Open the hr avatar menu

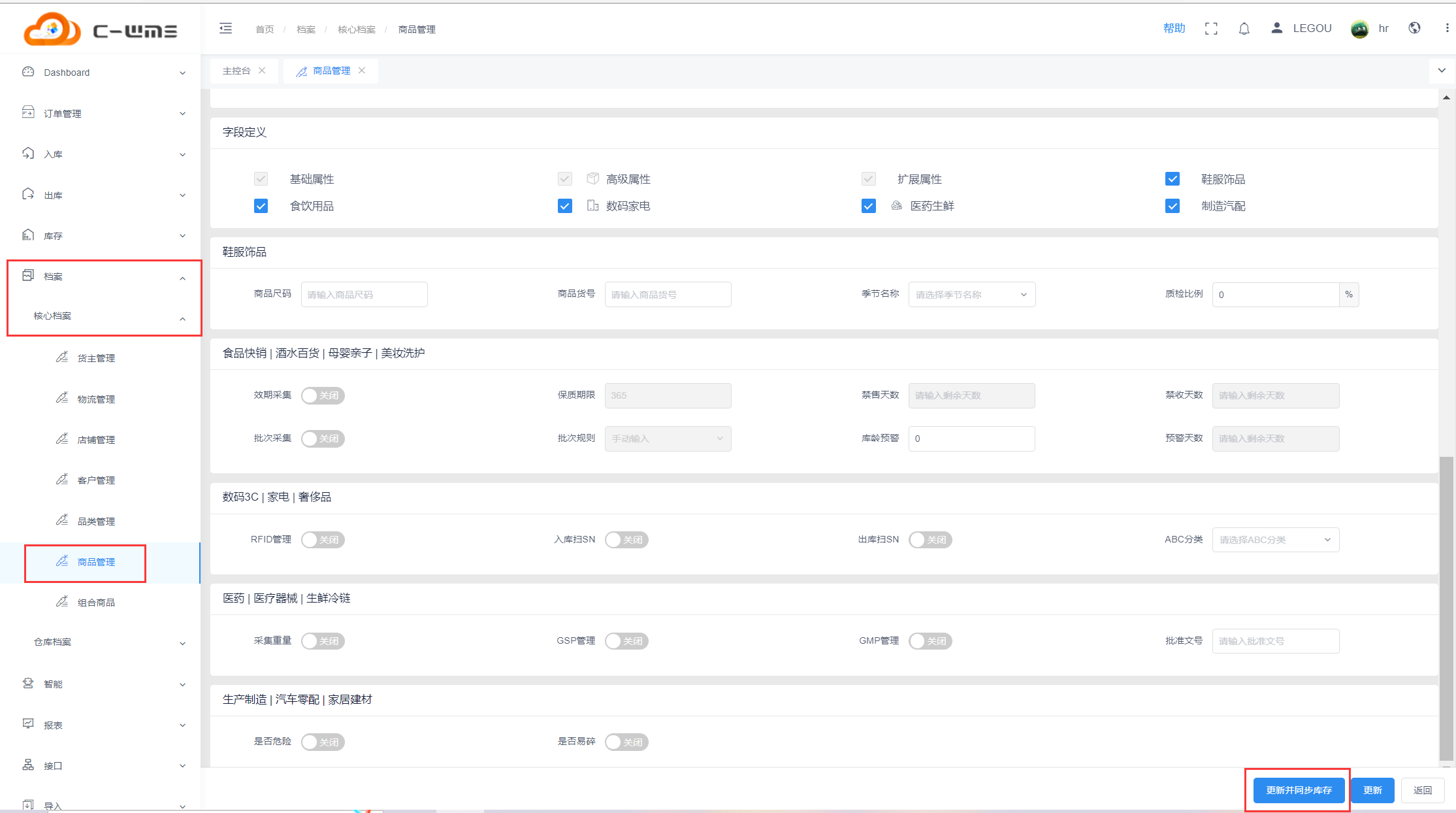[1360, 29]
